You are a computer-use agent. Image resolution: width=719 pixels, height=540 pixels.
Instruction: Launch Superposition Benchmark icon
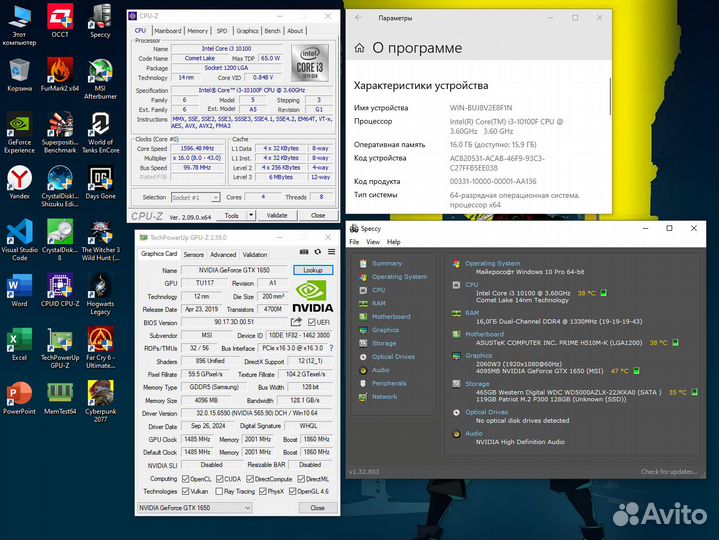[x=60, y=133]
